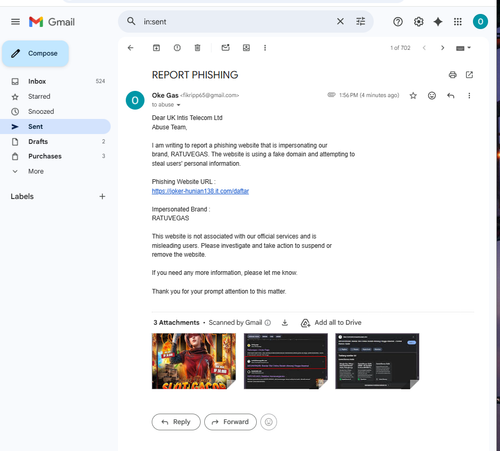Report this email as spam
Viewport: 500px width, 451px height.
[x=177, y=48]
